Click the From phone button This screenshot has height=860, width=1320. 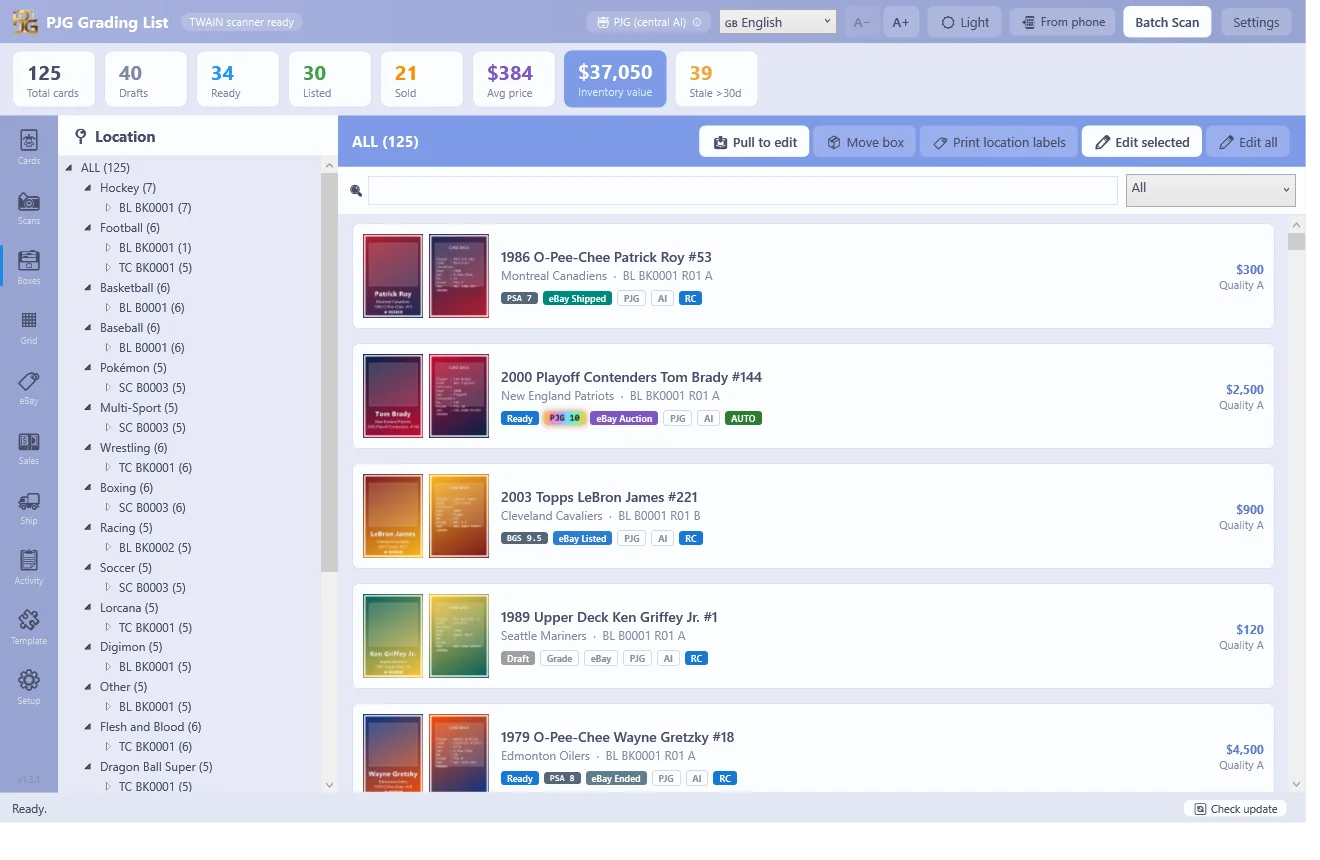point(1062,22)
